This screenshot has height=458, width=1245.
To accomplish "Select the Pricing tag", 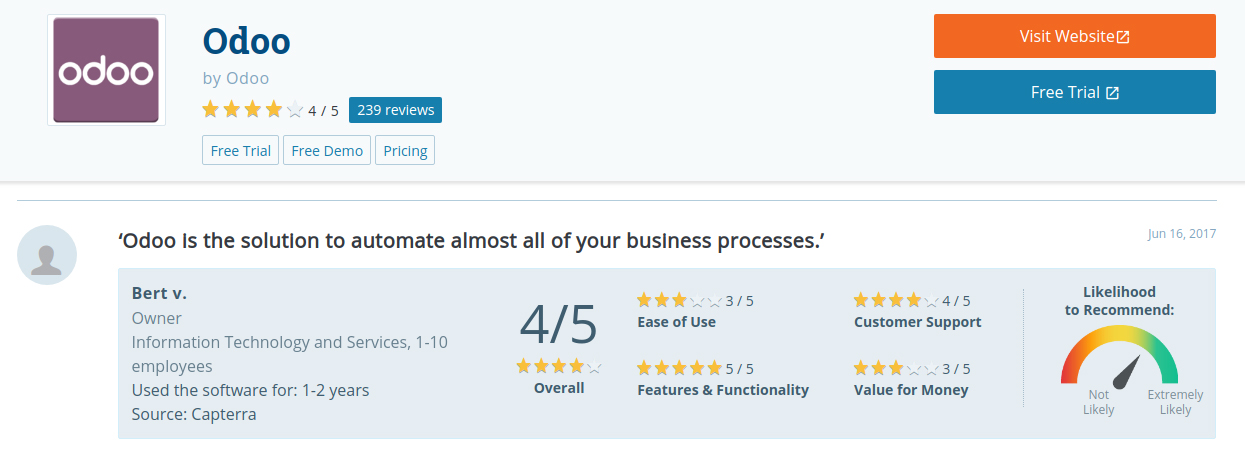I will pos(405,151).
